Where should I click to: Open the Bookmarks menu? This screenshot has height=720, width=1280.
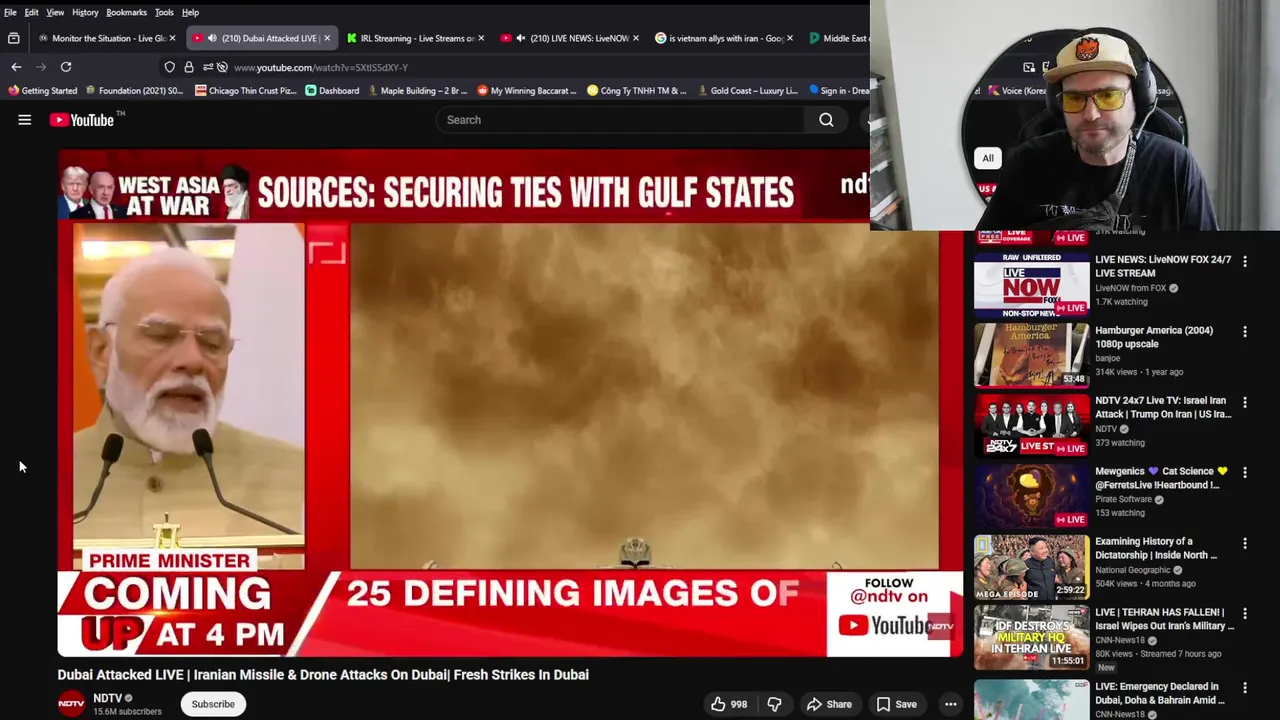[126, 12]
